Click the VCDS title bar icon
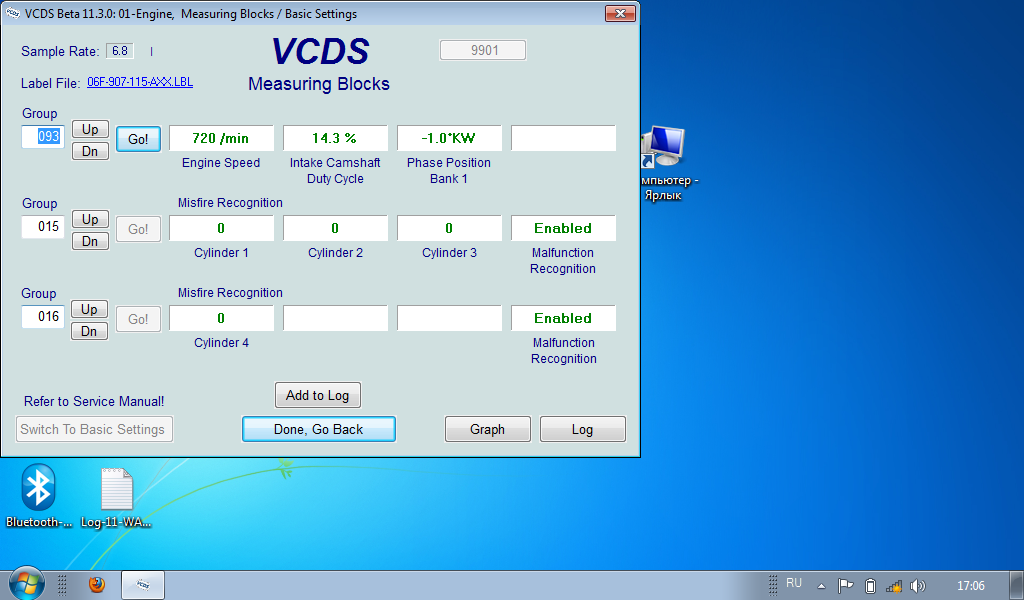This screenshot has width=1024, height=600. tap(13, 14)
